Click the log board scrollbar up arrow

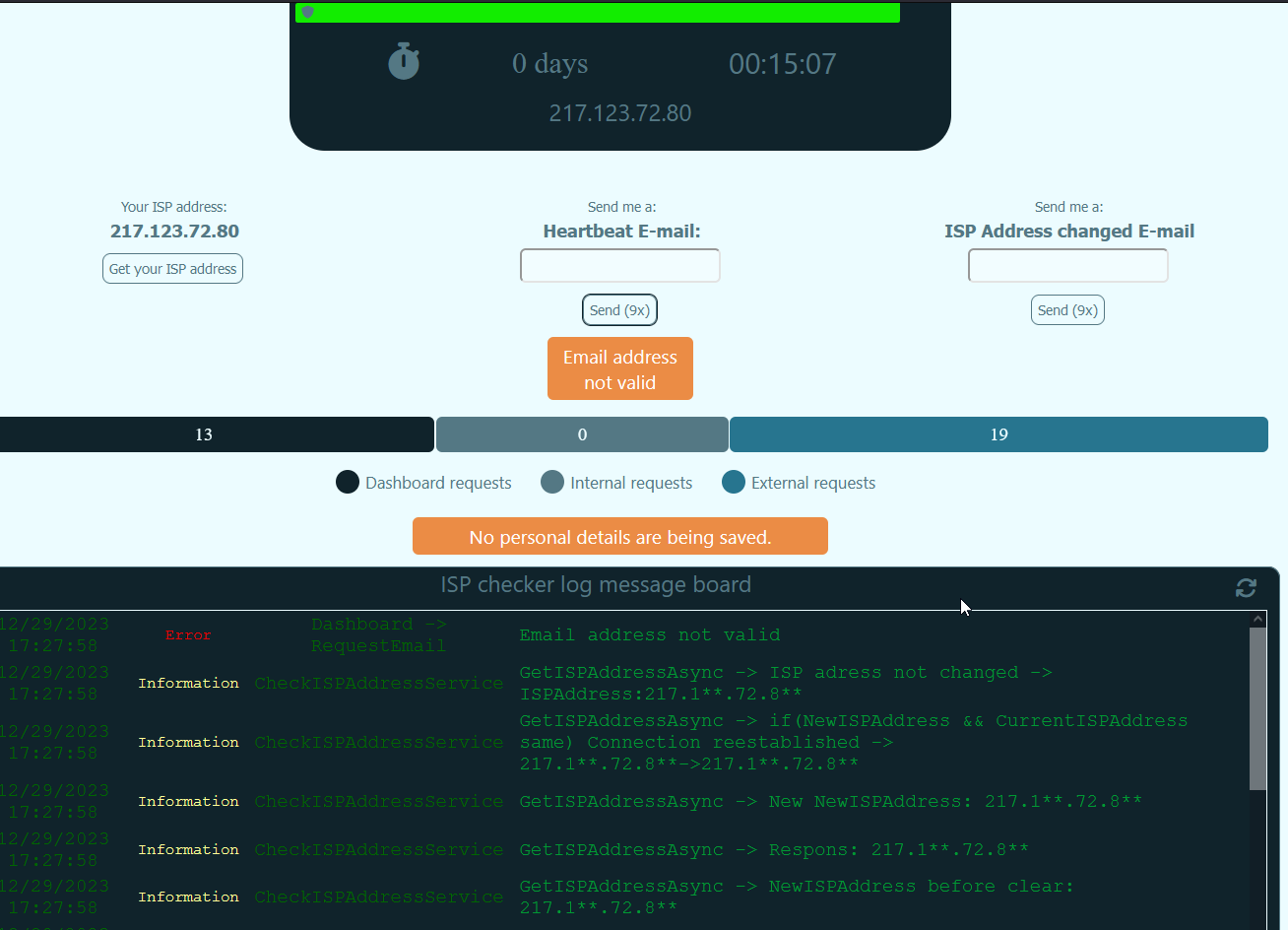1257,620
